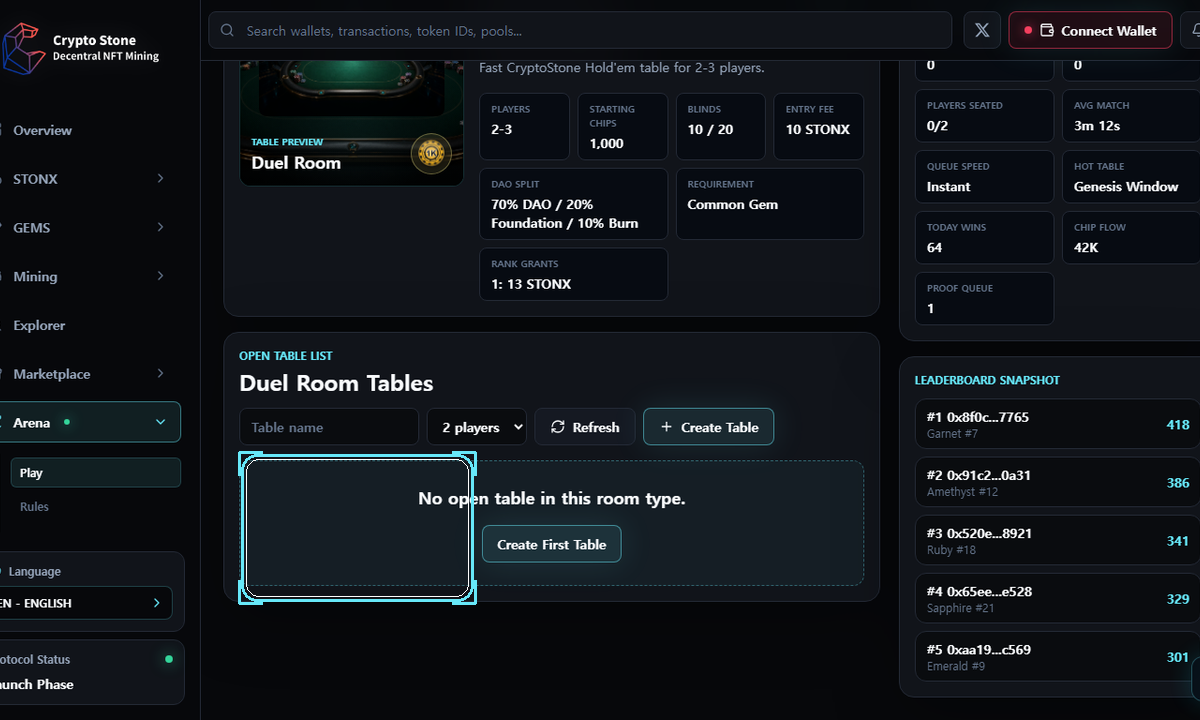Expand the Marketplace sidebar menu
This screenshot has width=1200, height=720.
pyautogui.click(x=160, y=374)
